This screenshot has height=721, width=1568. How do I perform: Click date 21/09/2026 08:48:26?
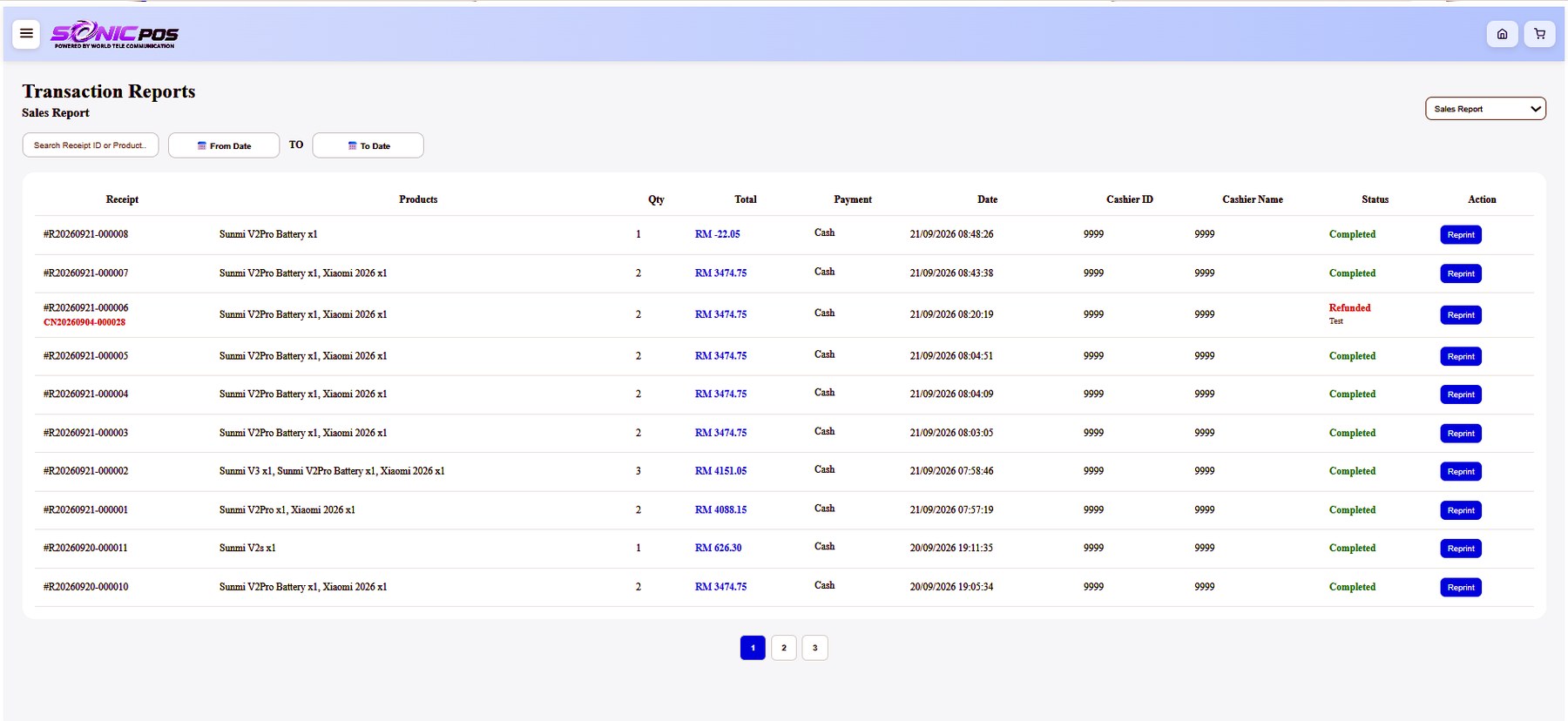951,234
